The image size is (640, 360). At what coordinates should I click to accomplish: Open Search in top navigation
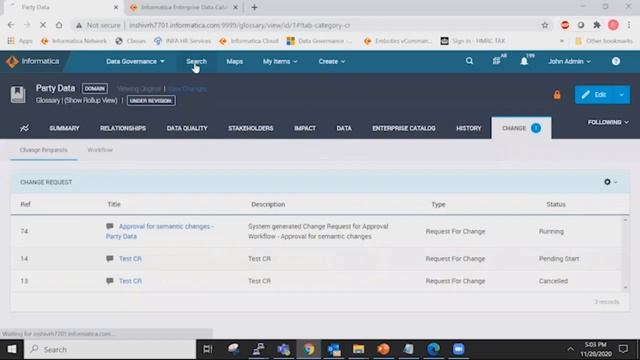(196, 62)
